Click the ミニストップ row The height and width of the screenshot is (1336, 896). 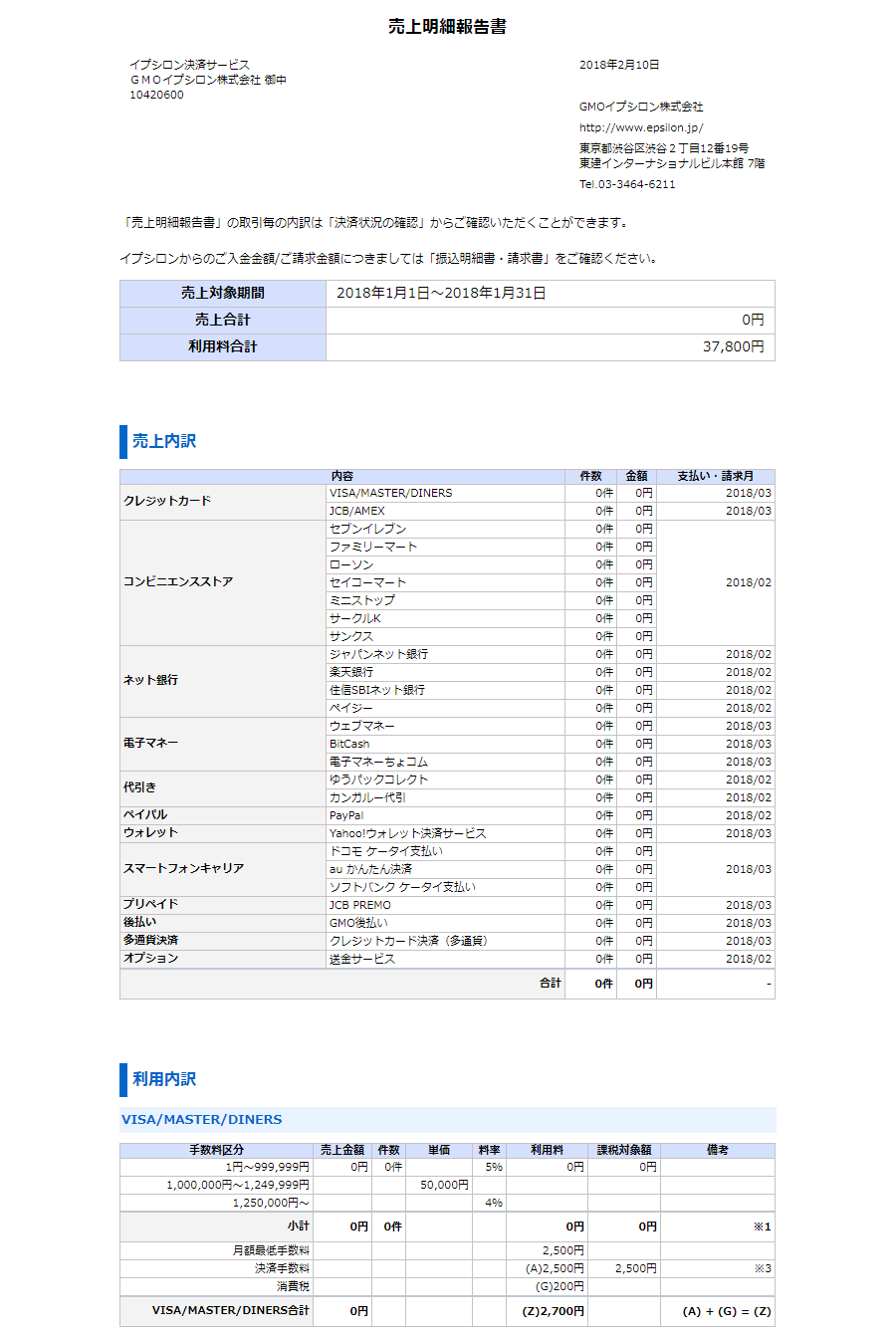[x=491, y=601]
